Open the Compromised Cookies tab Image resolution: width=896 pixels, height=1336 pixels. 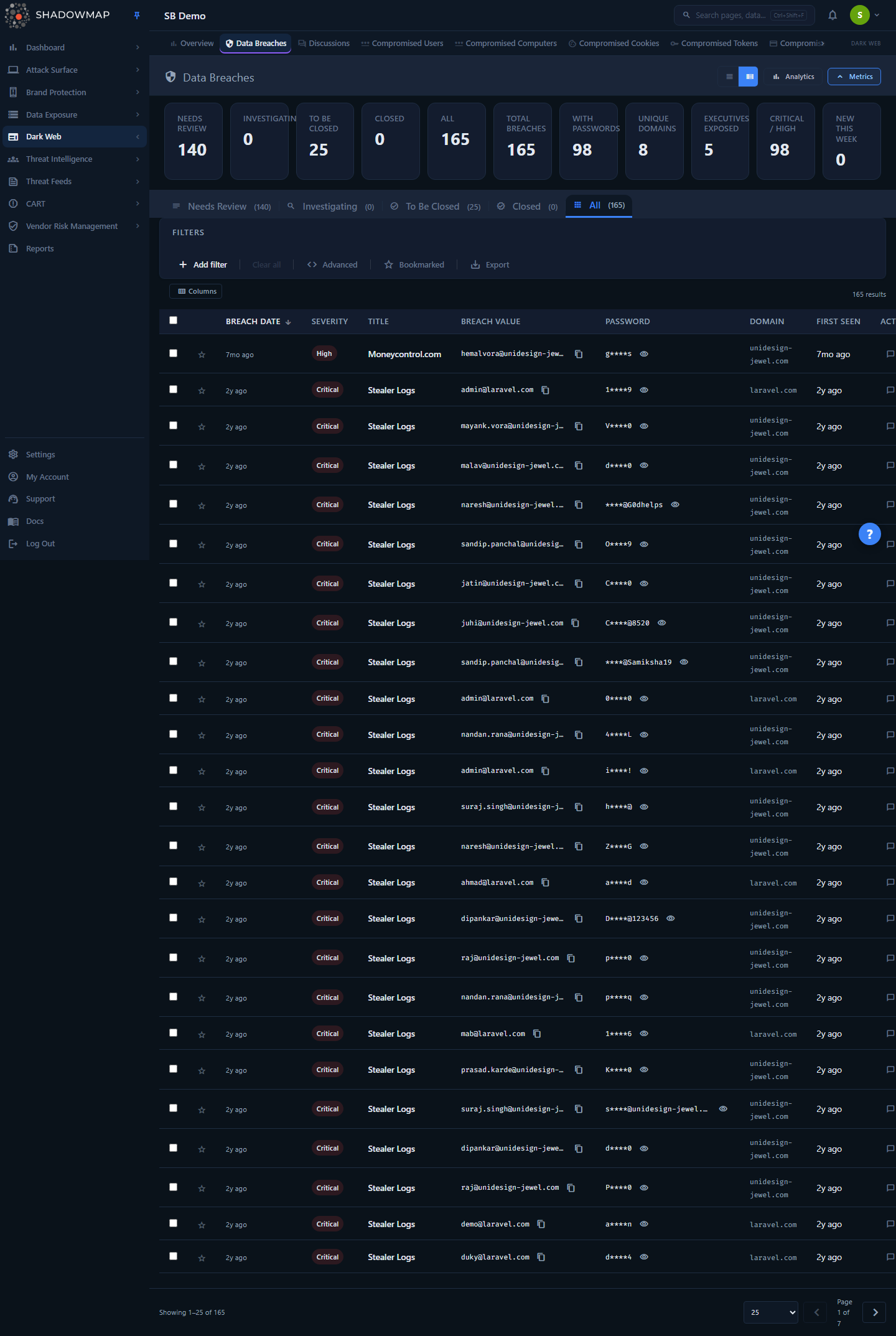click(614, 44)
